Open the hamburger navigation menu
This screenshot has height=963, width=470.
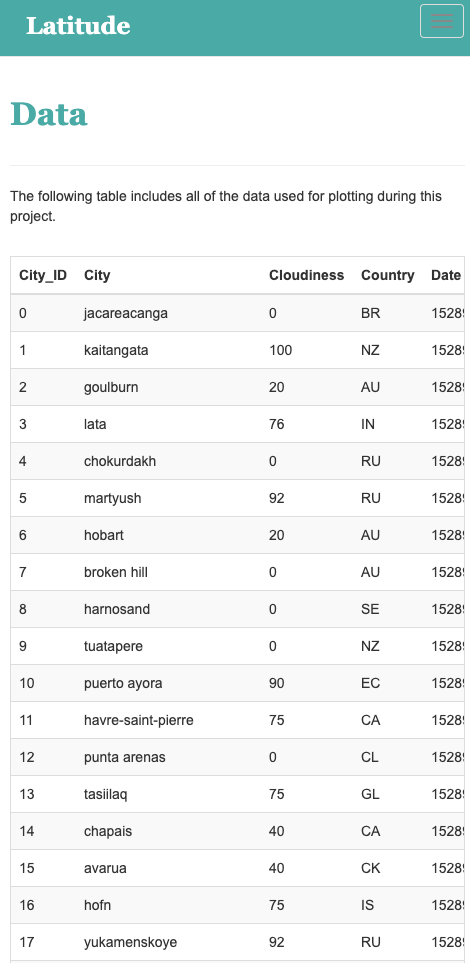[442, 21]
